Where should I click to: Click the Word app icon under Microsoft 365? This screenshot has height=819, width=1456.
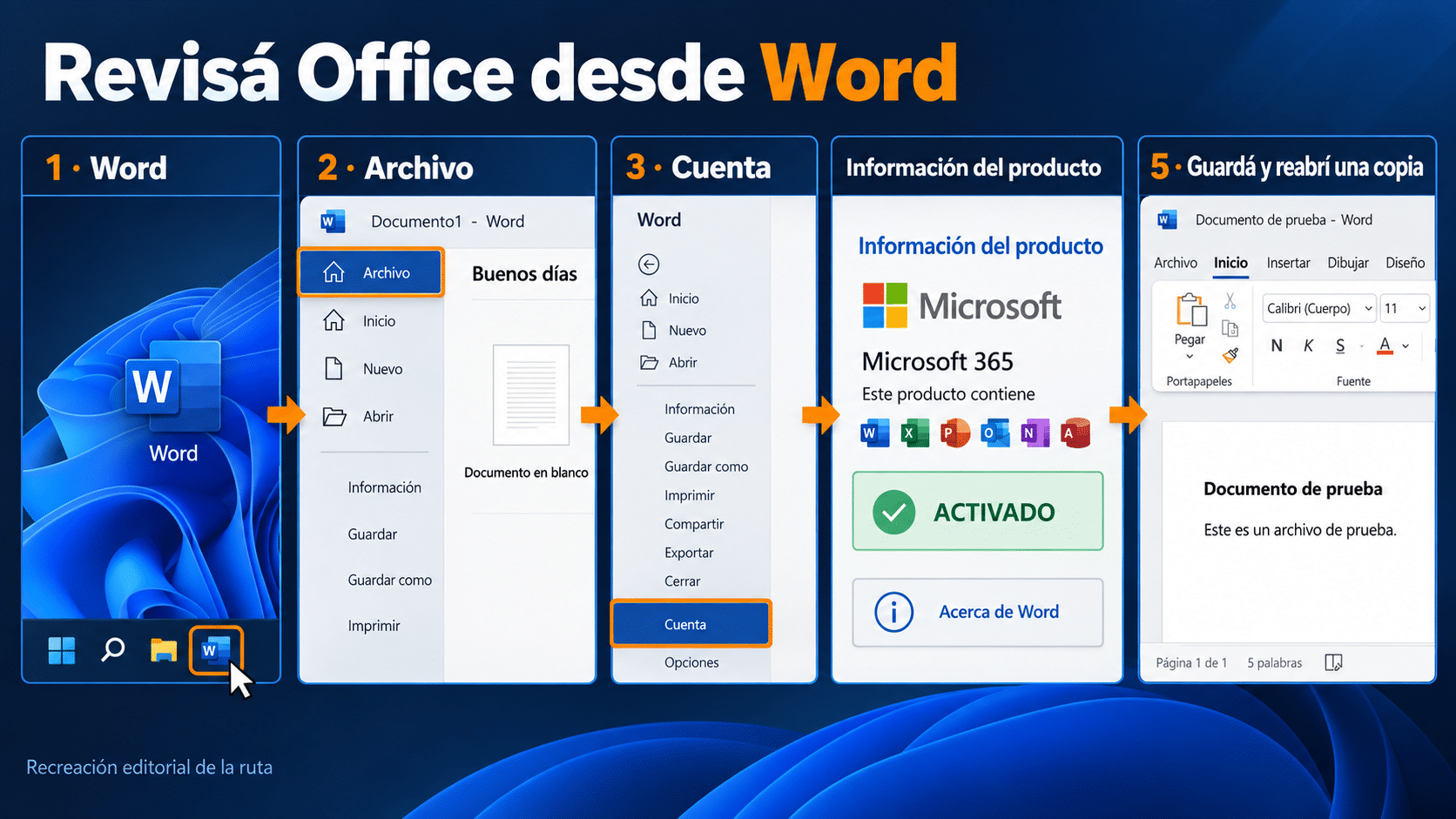[x=875, y=433]
